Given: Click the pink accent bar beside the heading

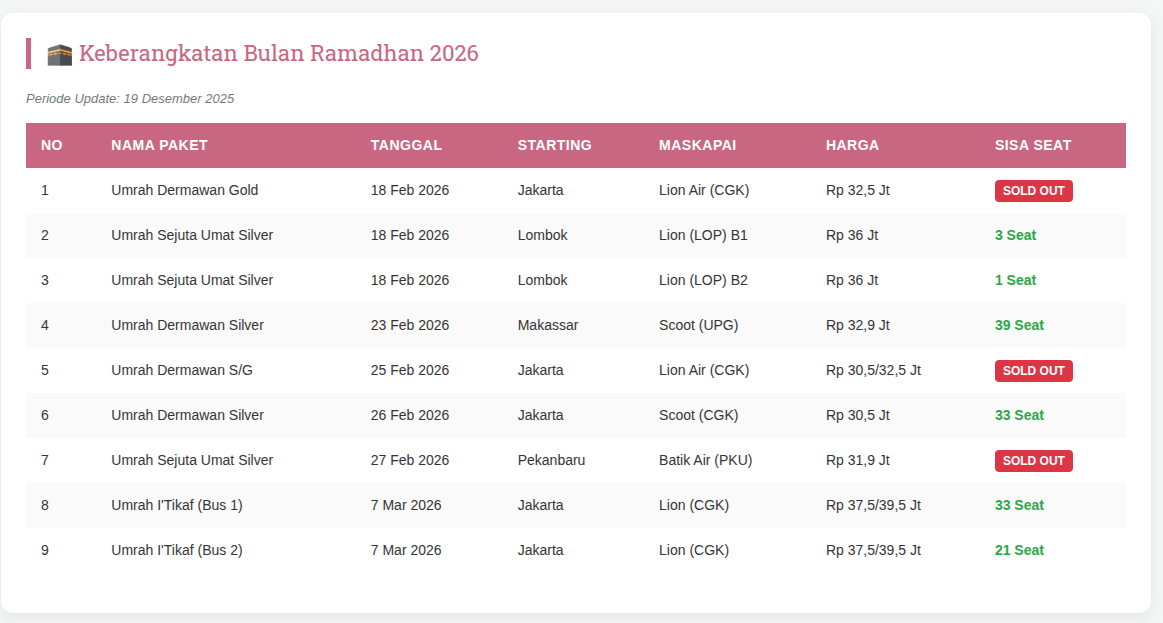Looking at the screenshot, I should (x=27, y=53).
